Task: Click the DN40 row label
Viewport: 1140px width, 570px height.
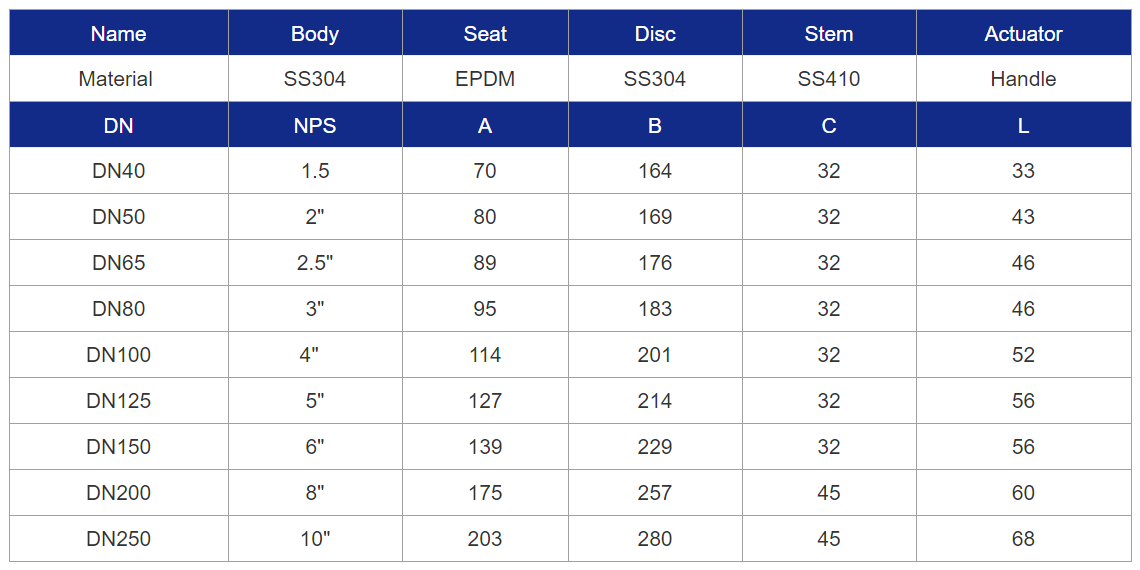Action: point(119,171)
